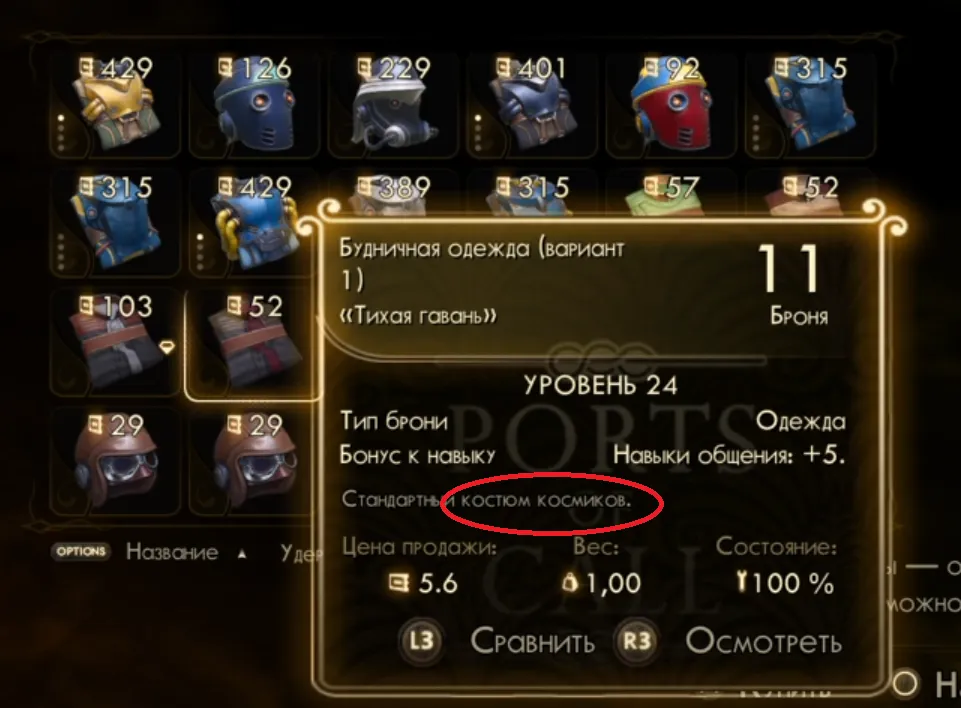Choose Сравнить to compare items
Viewport: 961px width, 708px height.
coord(533,641)
